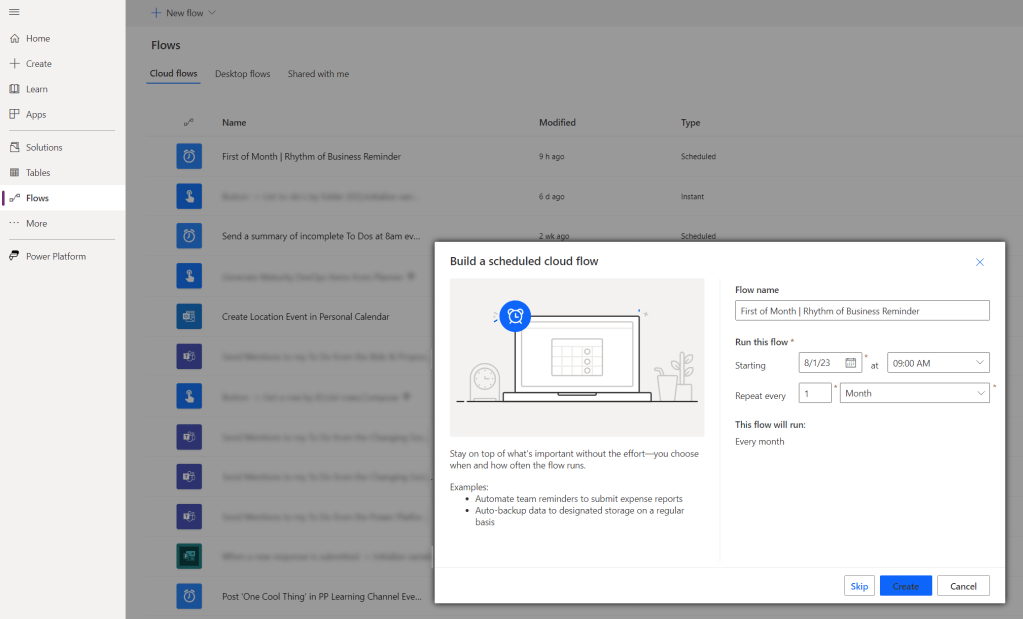Click the '6 d ago' modified value
Screen dimensions: 1023x619
551,196
